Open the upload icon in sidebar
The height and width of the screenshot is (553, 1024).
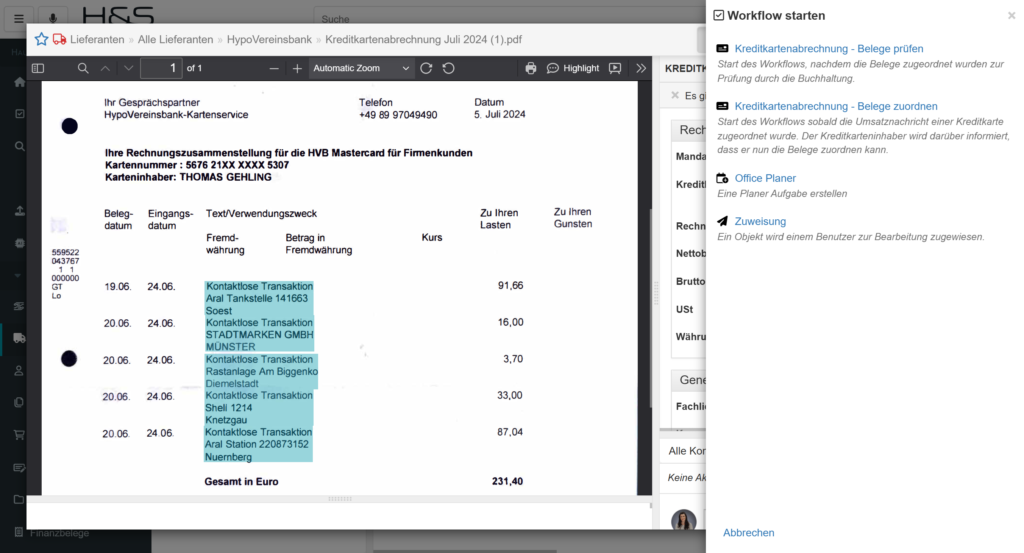(x=20, y=210)
